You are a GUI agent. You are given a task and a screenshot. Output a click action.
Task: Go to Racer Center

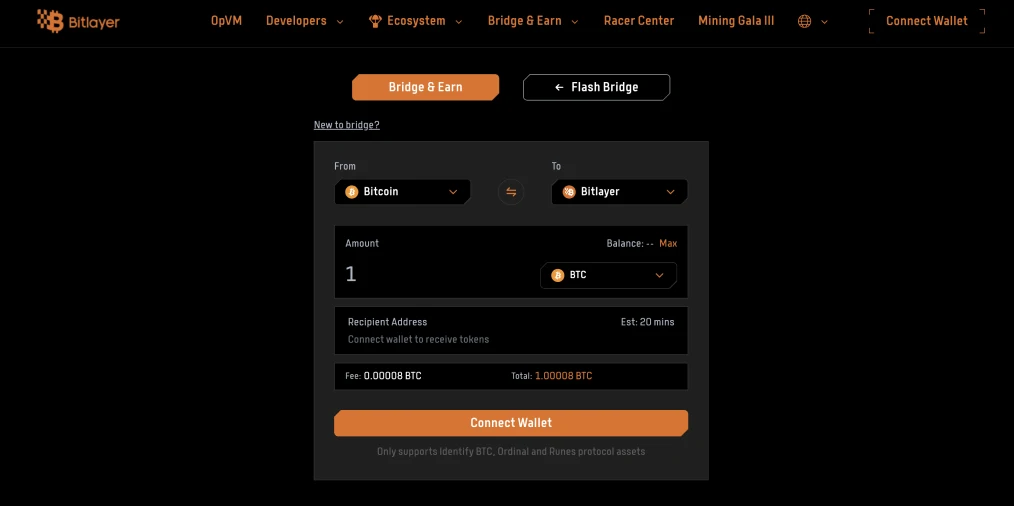[639, 21]
